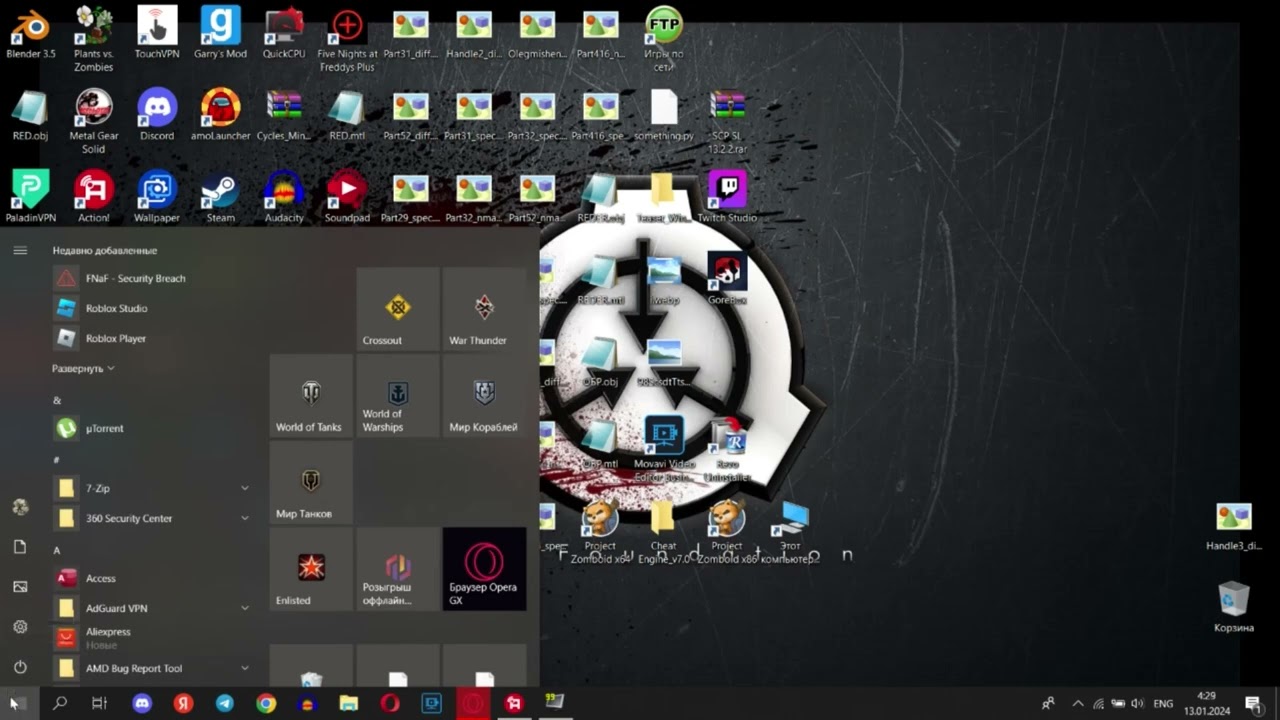The image size is (1280, 720).
Task: Open notification center in taskbar
Action: 1253,703
